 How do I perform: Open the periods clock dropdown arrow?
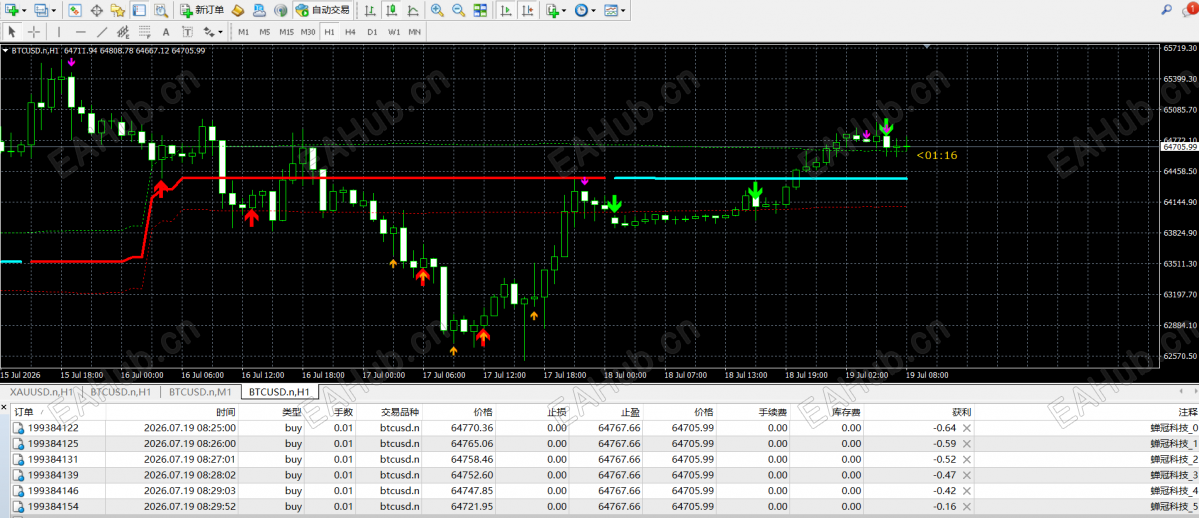(x=594, y=11)
